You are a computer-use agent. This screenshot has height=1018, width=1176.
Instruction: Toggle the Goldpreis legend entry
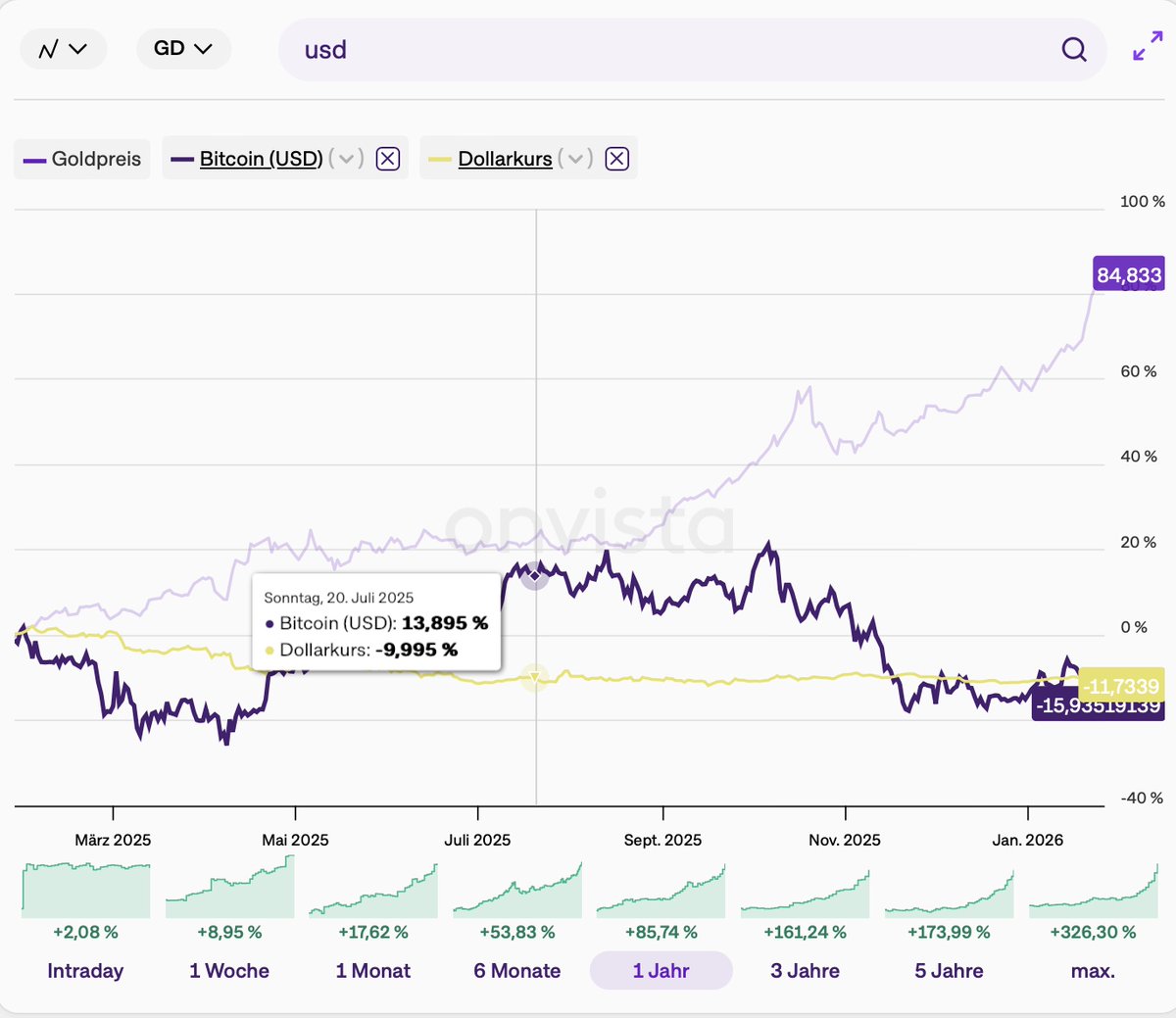click(81, 158)
